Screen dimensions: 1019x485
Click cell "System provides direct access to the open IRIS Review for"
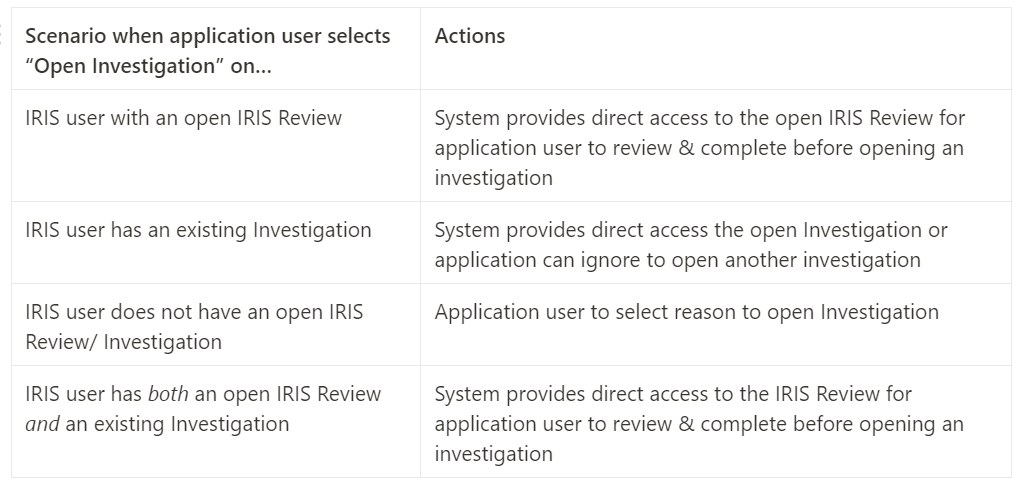coord(716,146)
